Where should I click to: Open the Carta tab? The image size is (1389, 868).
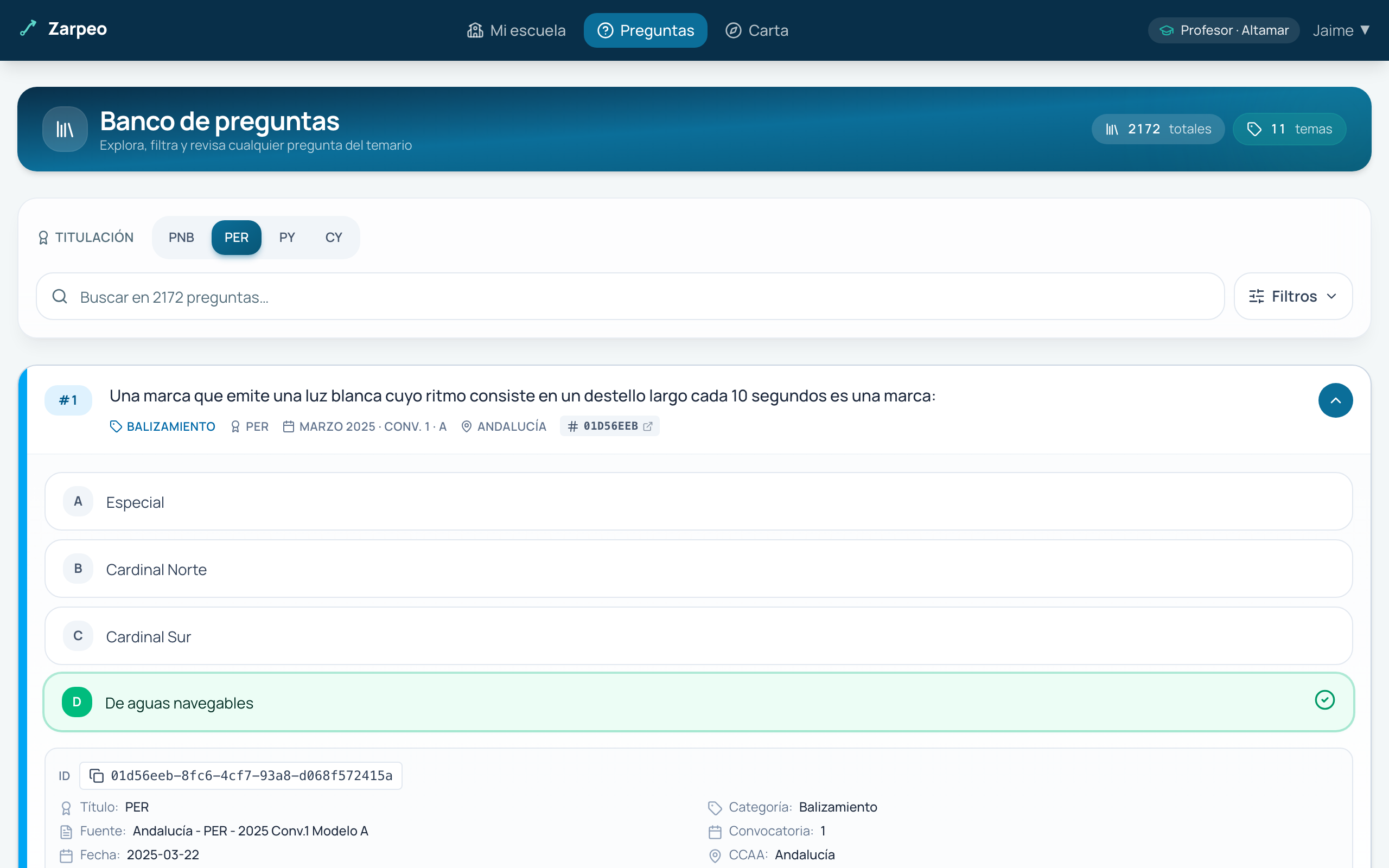point(757,30)
